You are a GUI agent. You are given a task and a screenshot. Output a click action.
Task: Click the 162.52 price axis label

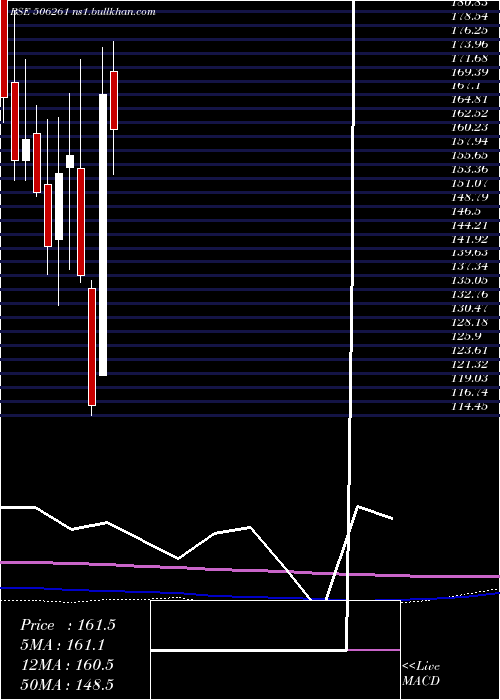tap(470, 114)
